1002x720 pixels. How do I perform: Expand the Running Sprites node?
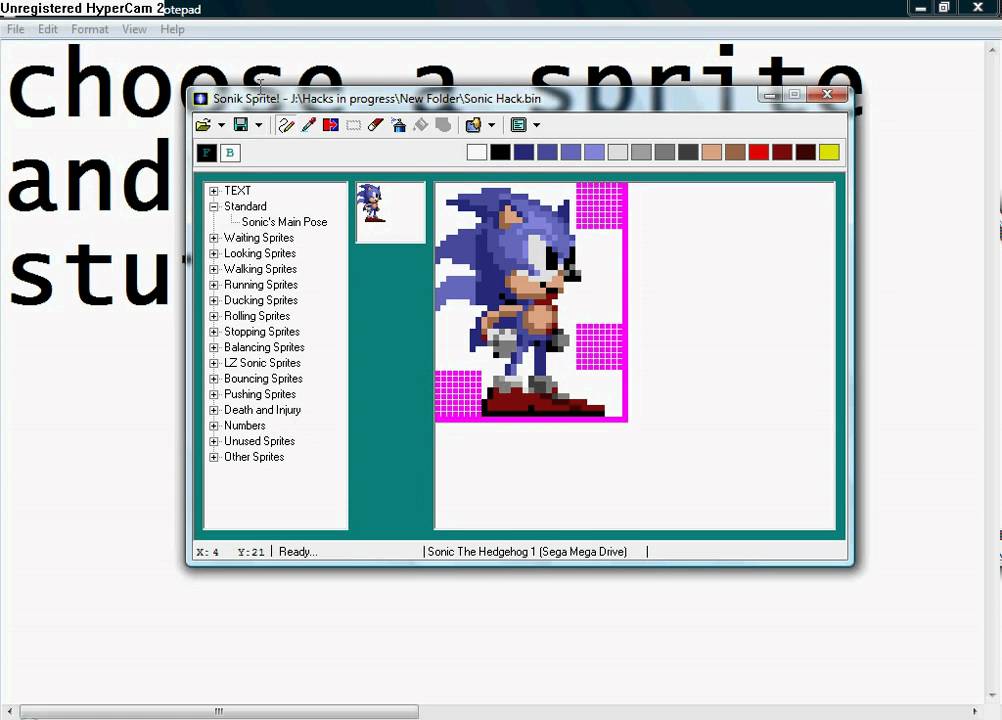pyautogui.click(x=214, y=285)
